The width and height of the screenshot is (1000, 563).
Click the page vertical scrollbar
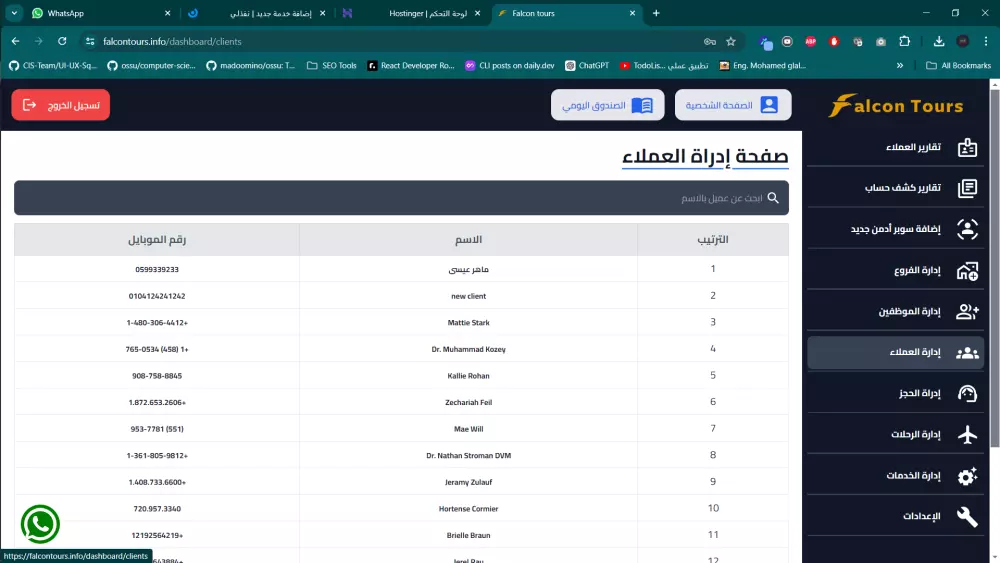pos(994,268)
